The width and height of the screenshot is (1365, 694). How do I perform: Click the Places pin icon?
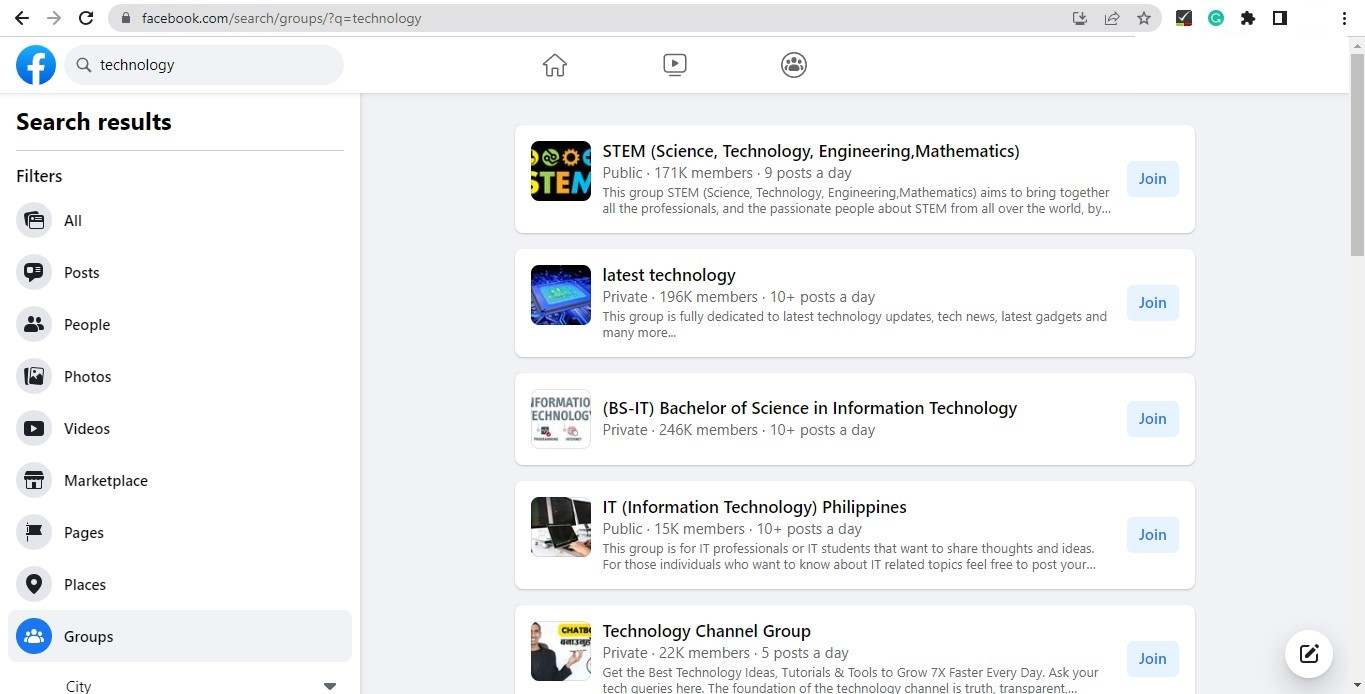(x=34, y=585)
